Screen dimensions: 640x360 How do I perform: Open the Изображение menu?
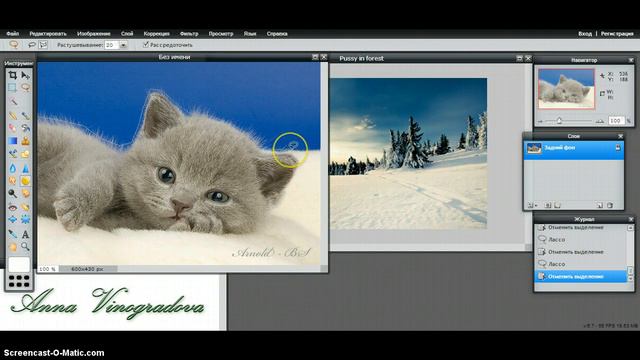point(94,34)
